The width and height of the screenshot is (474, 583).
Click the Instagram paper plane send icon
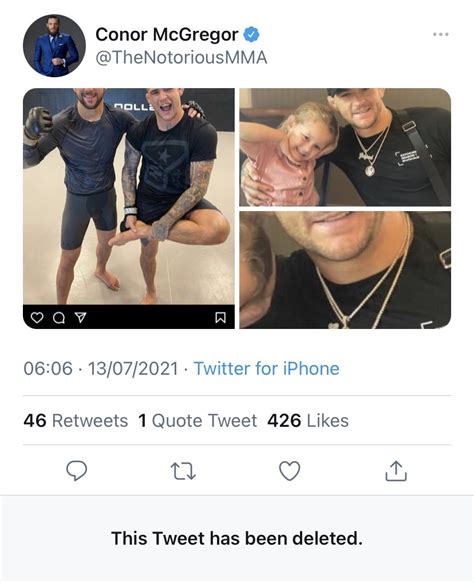[80, 317]
